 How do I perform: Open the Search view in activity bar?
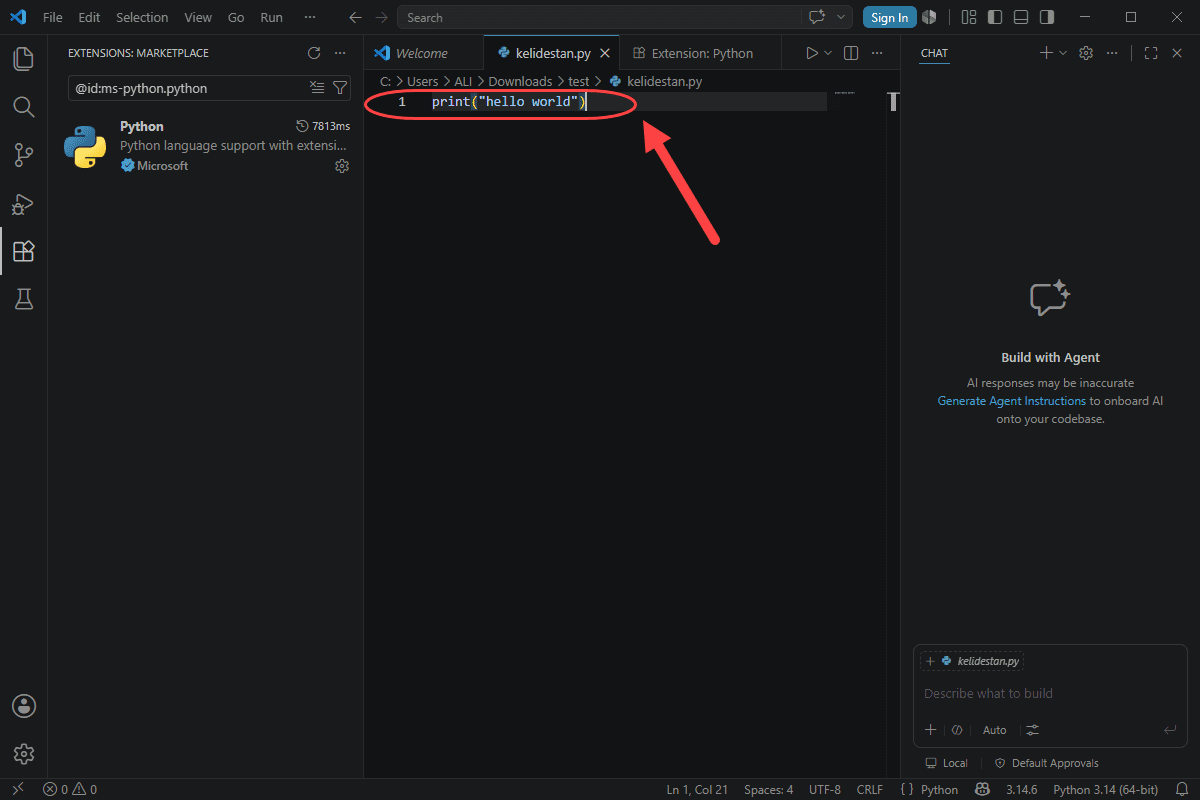(24, 106)
